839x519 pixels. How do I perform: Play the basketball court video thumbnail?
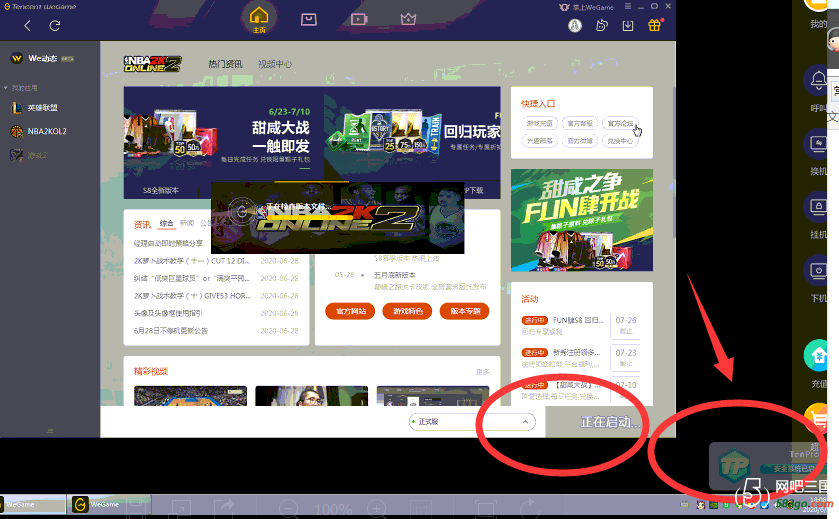click(x=190, y=396)
